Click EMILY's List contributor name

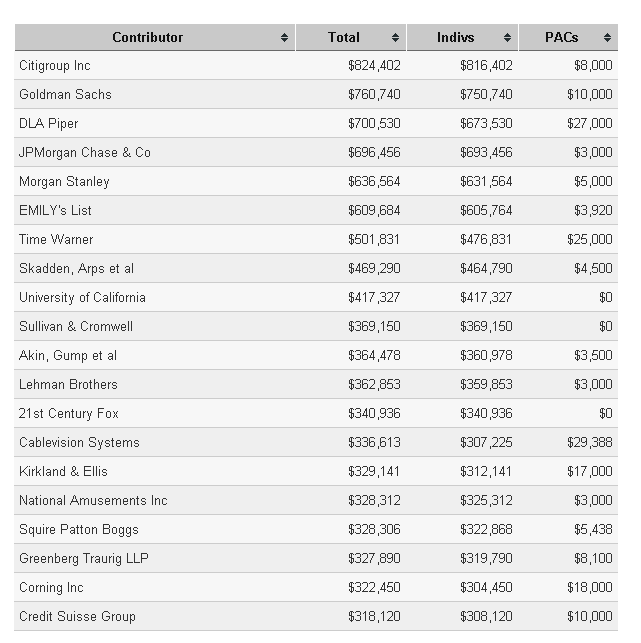click(55, 211)
